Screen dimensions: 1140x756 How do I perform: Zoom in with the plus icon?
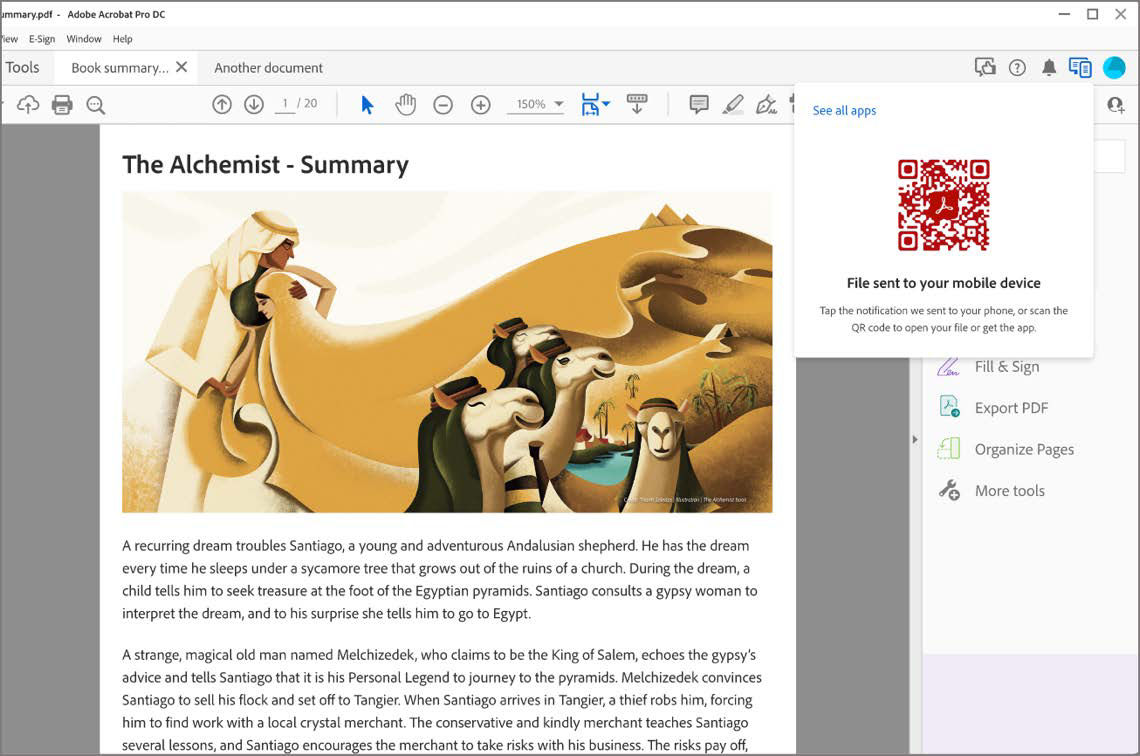481,105
